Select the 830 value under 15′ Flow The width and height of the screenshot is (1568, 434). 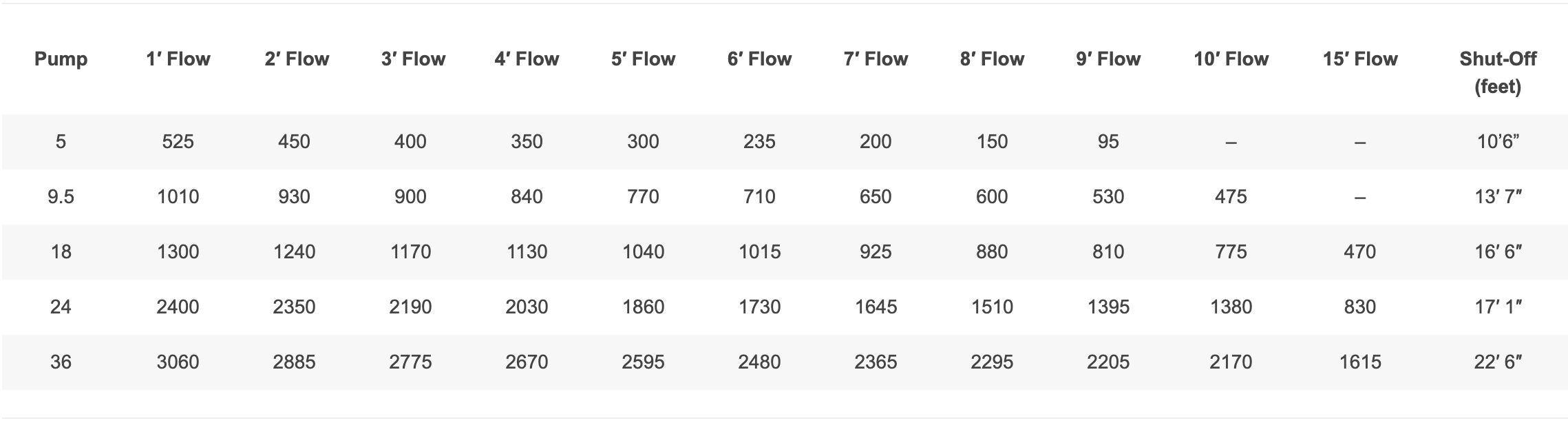click(1359, 307)
